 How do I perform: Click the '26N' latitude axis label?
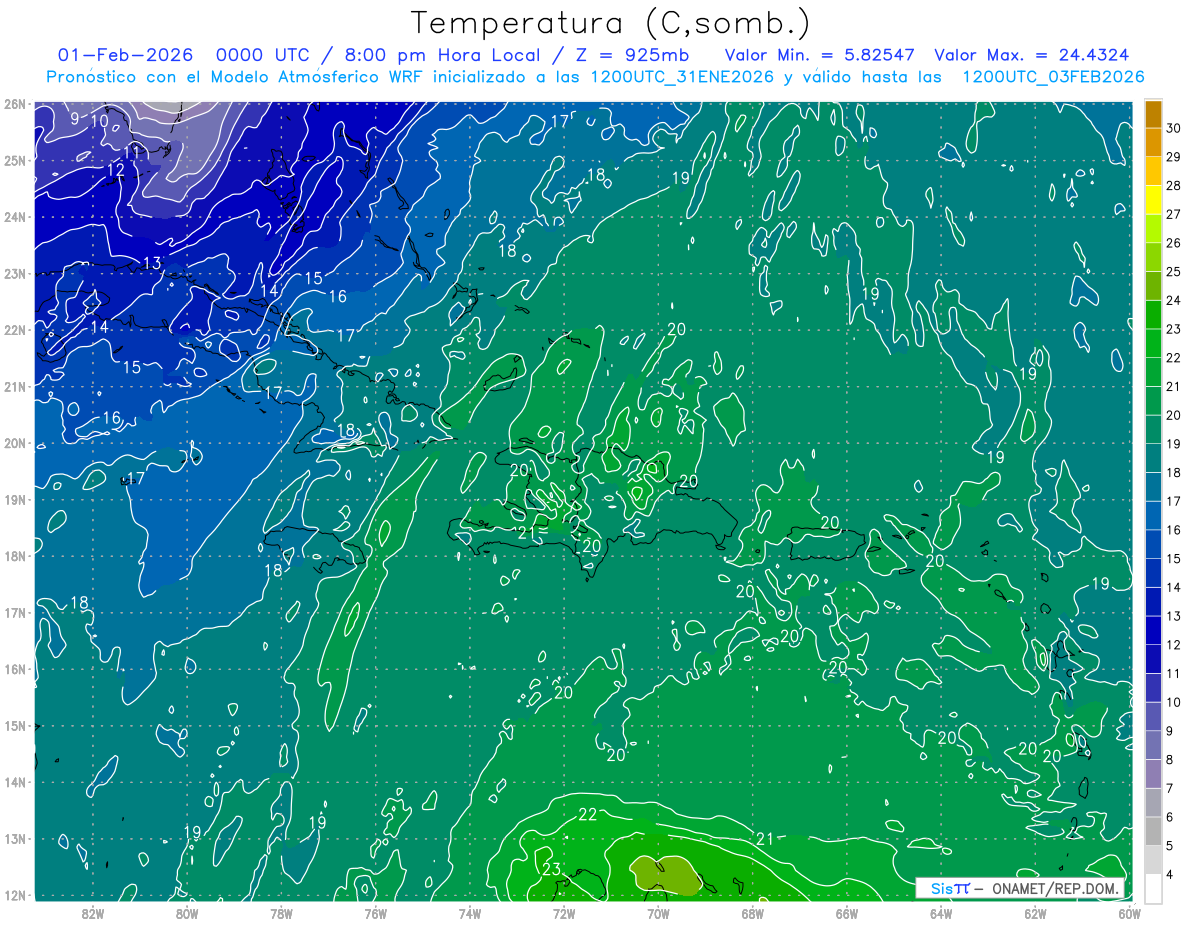click(x=14, y=103)
